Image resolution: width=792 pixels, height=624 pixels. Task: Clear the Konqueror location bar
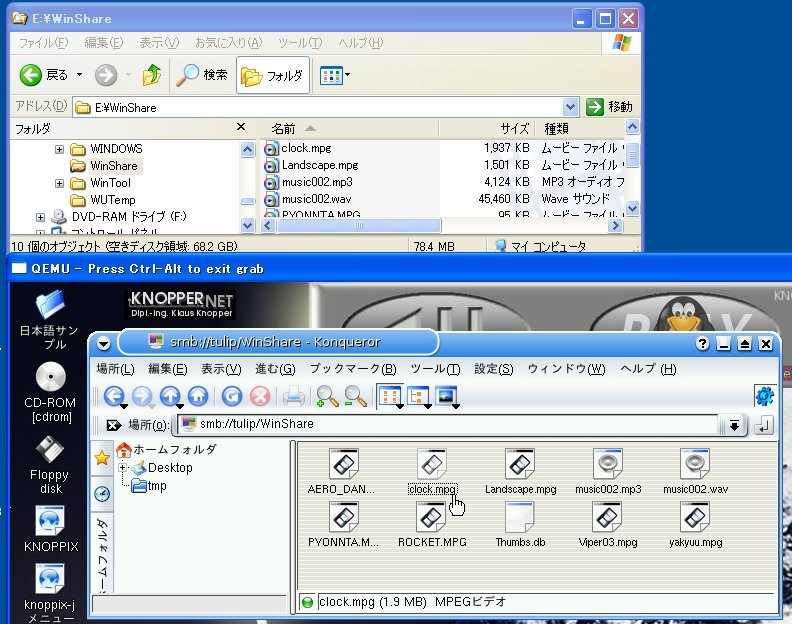click(113, 425)
